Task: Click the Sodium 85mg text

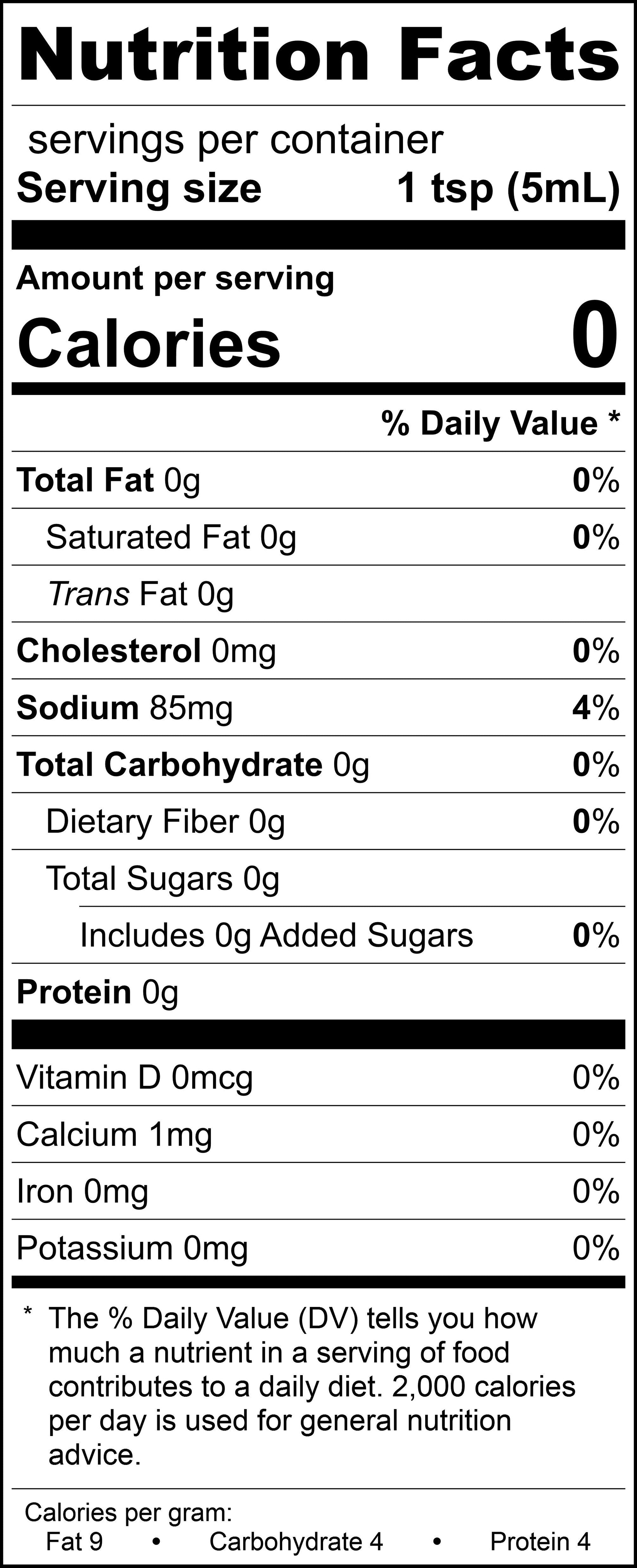Action: pyautogui.click(x=125, y=708)
